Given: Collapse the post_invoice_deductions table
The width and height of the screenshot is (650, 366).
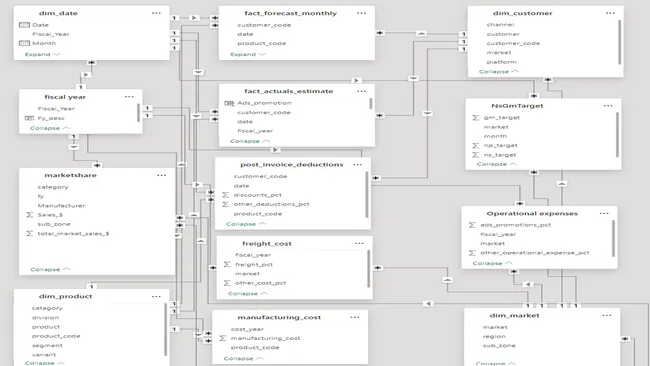Looking at the screenshot, I should 246,224.
